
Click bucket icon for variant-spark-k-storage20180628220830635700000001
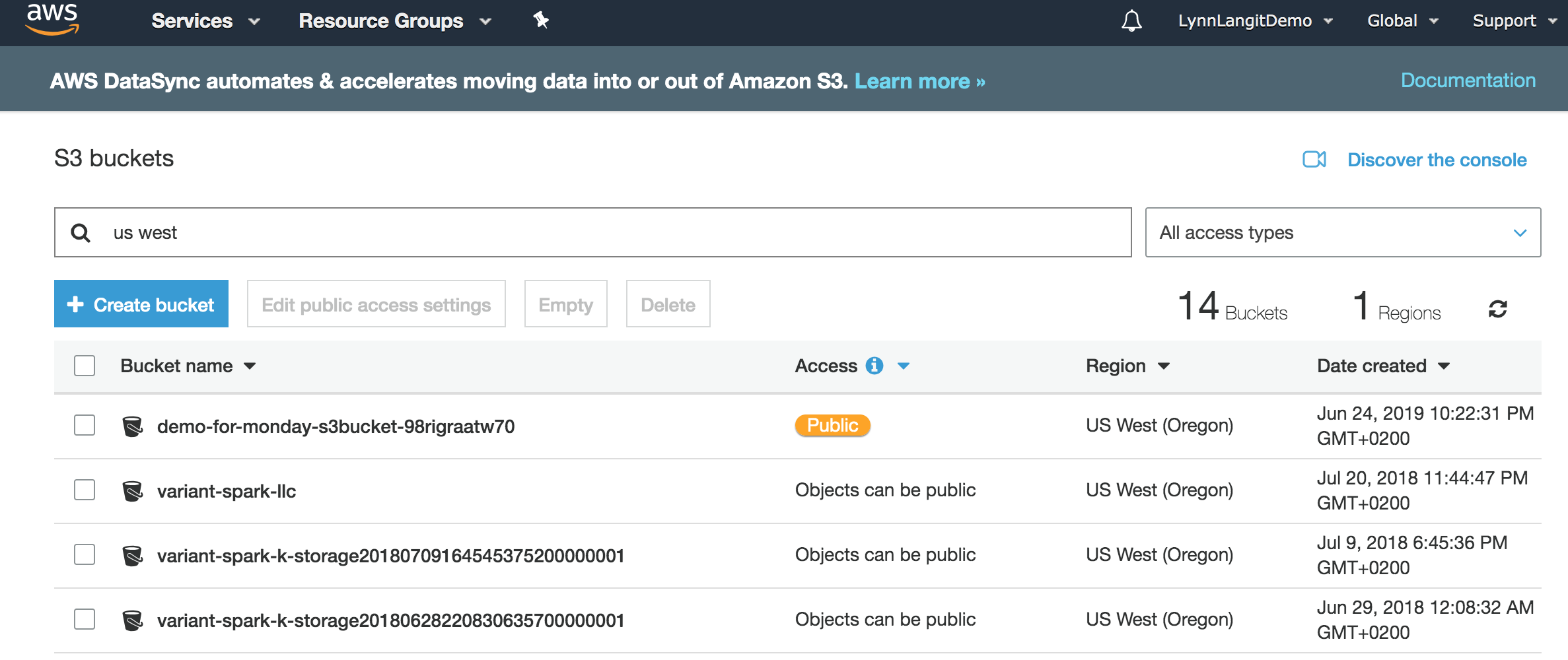[x=133, y=620]
